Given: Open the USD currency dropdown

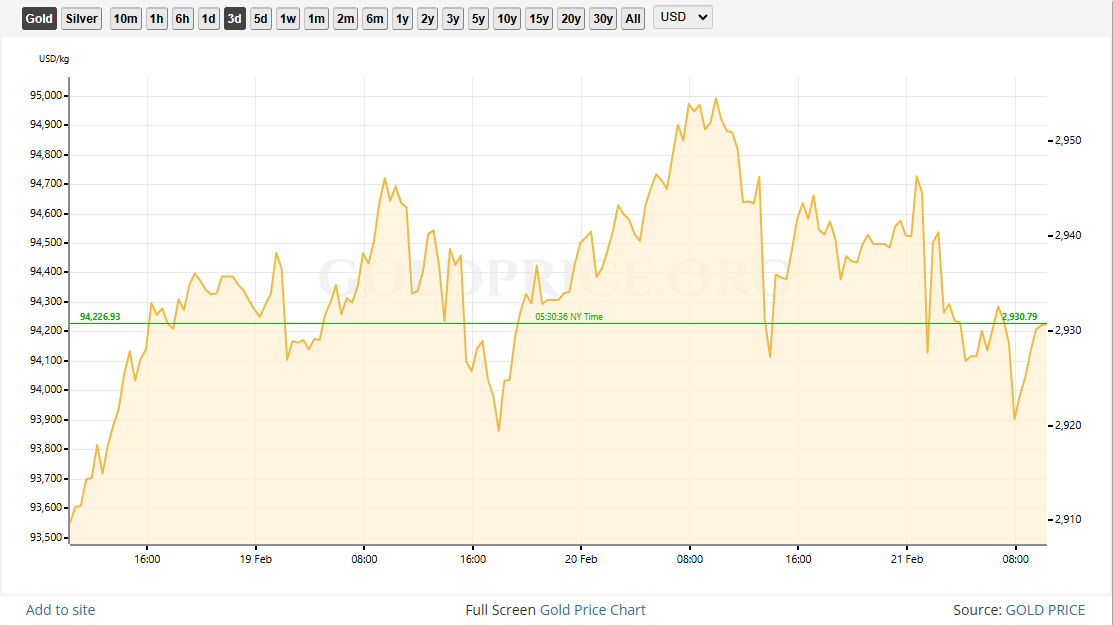Looking at the screenshot, I should coord(682,17).
